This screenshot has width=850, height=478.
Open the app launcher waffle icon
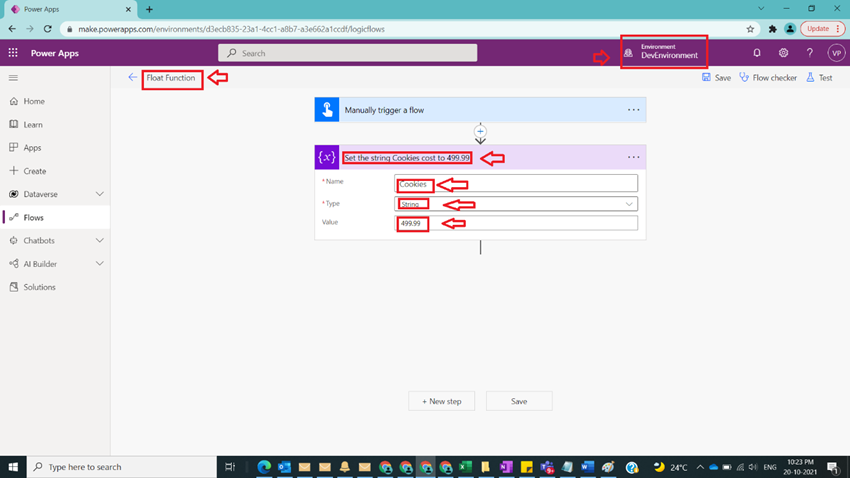coord(13,53)
